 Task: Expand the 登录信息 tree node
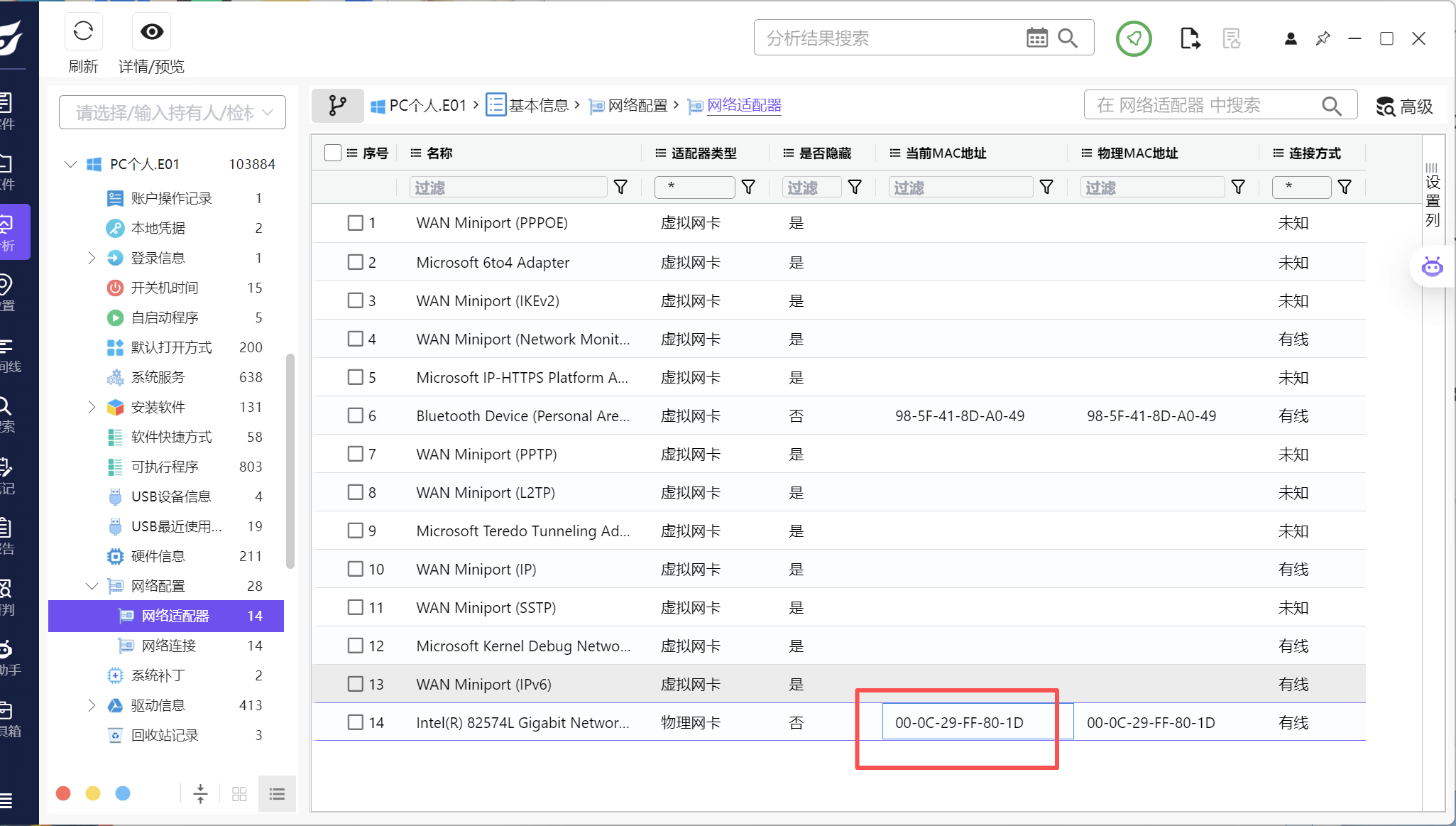point(91,258)
